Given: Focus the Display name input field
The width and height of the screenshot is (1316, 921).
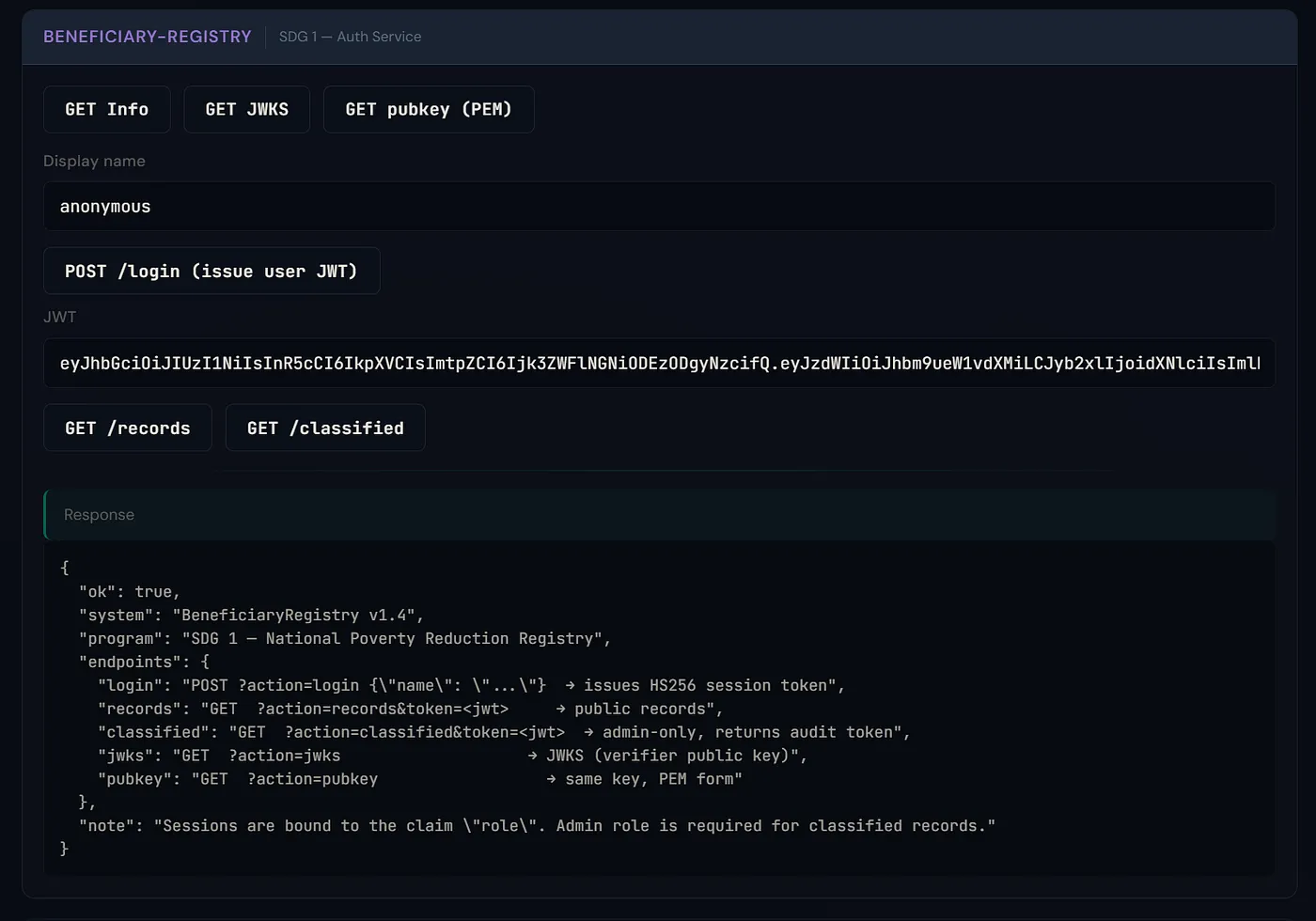Looking at the screenshot, I should (x=659, y=207).
